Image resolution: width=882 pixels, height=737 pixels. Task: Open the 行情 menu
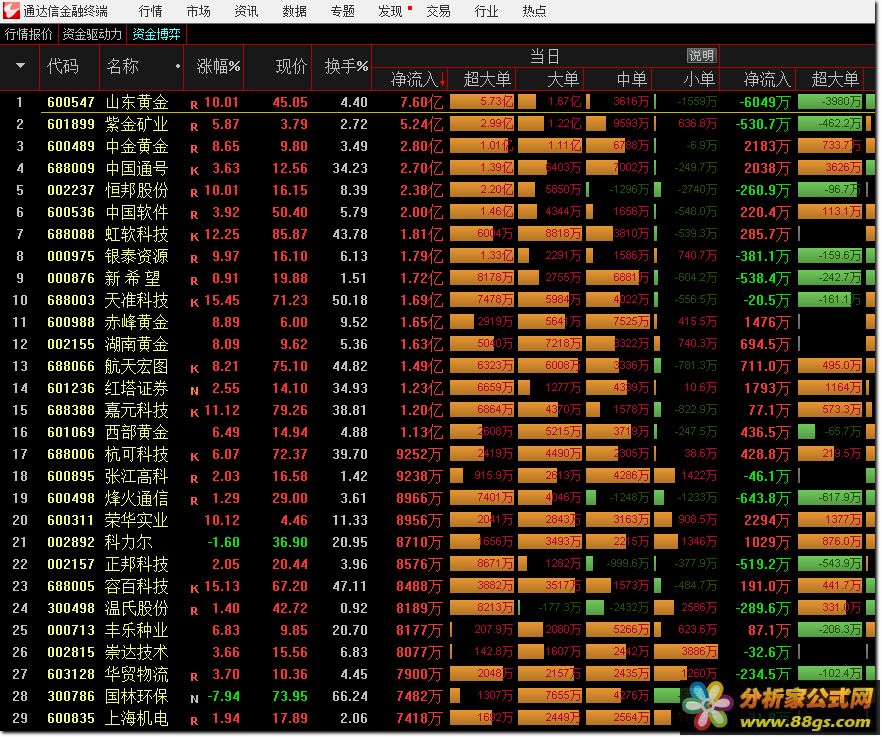(150, 11)
